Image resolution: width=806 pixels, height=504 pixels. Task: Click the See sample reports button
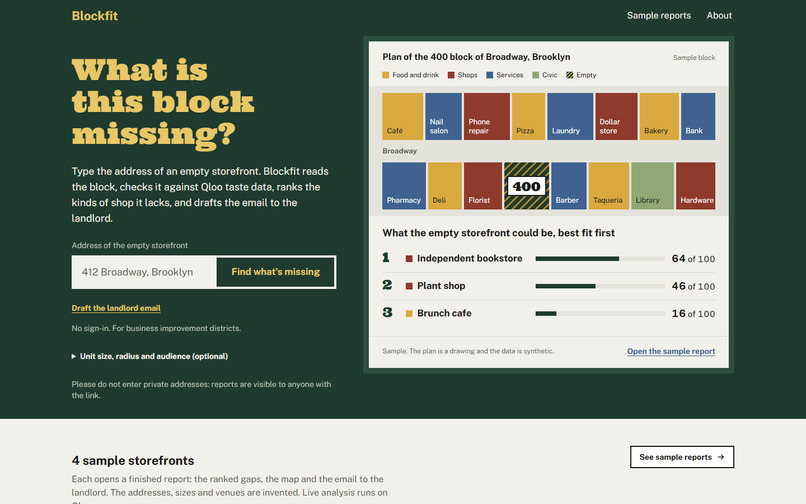coord(682,457)
